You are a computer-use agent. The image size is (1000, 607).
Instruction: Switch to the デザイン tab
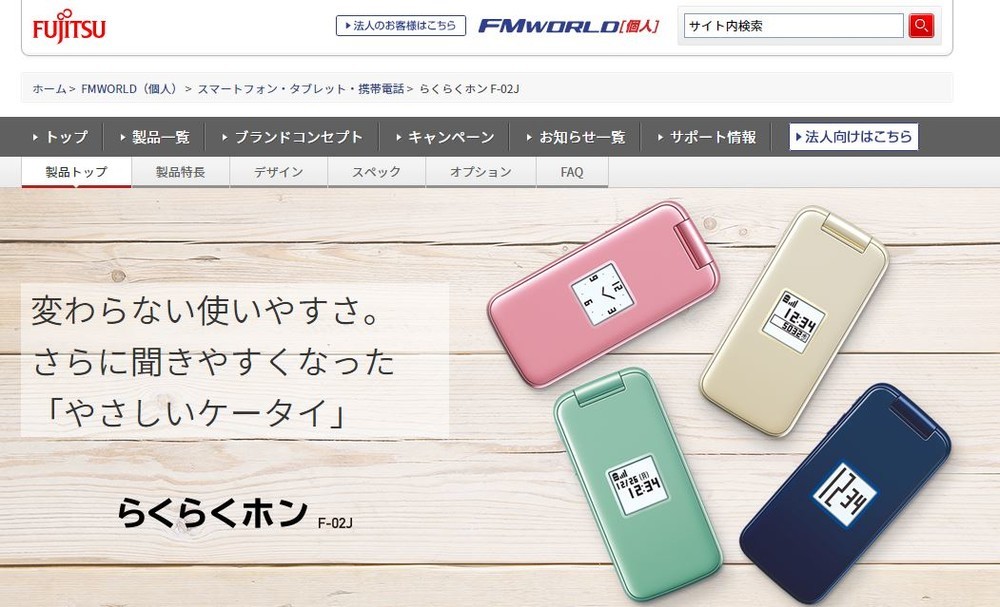click(x=279, y=172)
